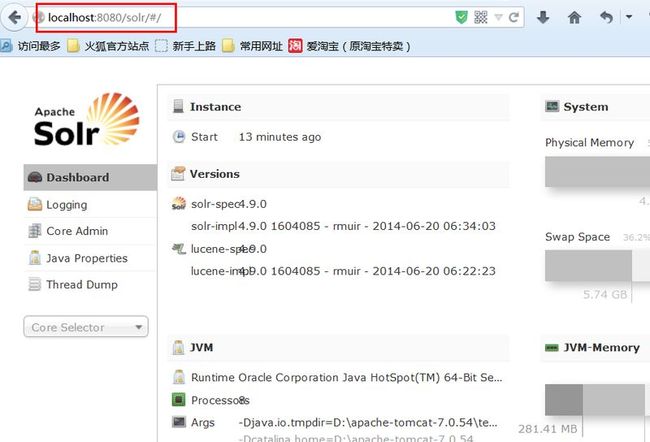Screen dimensions: 650x442
Task: Click the jar icon beside Runtime
Action: pyautogui.click(x=179, y=377)
